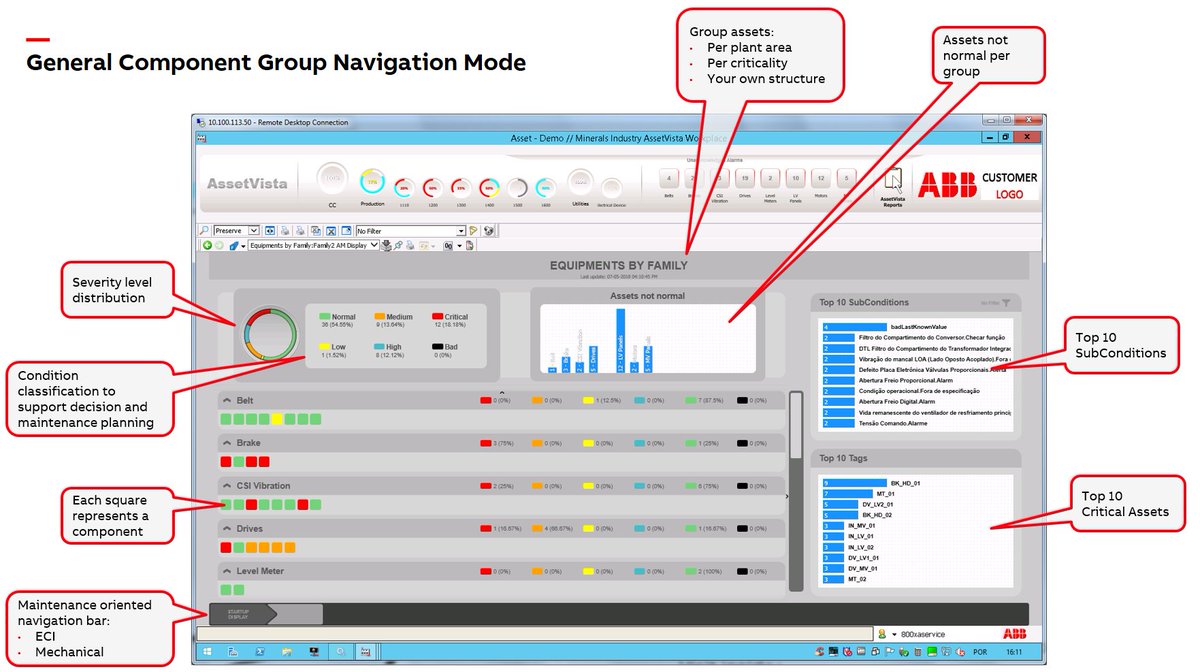Click the green back navigation arrow
Screen dimensions: 1200x672
(x=206, y=244)
